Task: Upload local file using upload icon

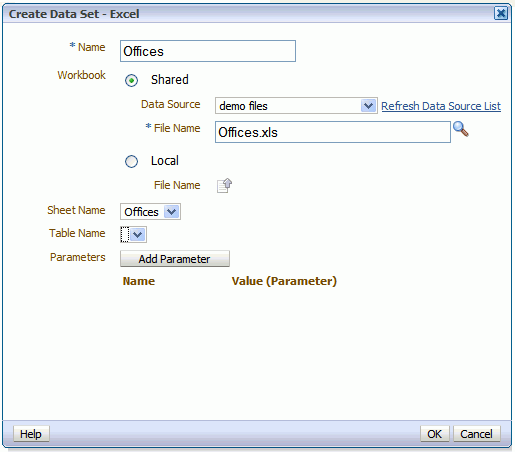Action: pyautogui.click(x=224, y=186)
